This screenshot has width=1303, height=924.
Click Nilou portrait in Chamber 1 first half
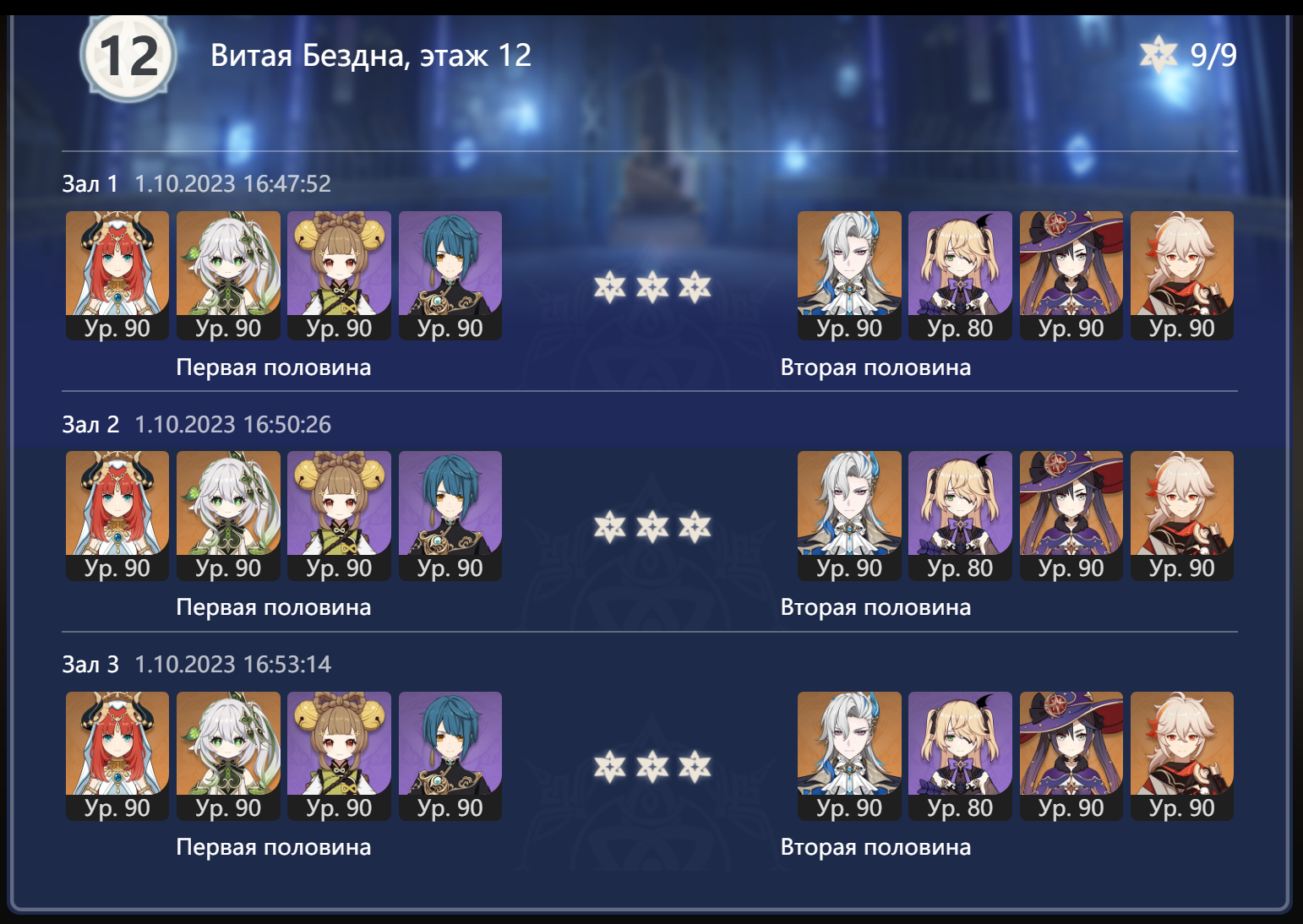point(117,275)
